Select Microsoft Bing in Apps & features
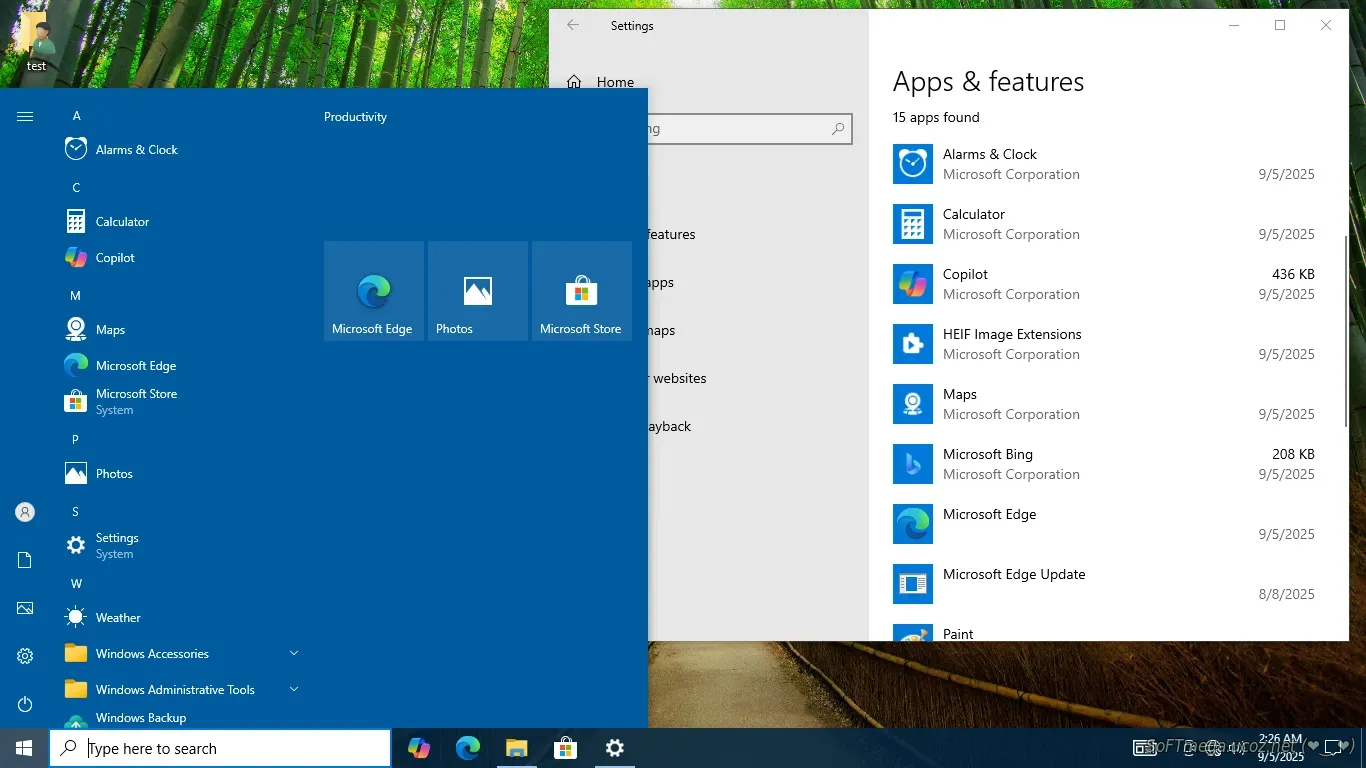Viewport: 1366px width, 768px height. point(987,464)
